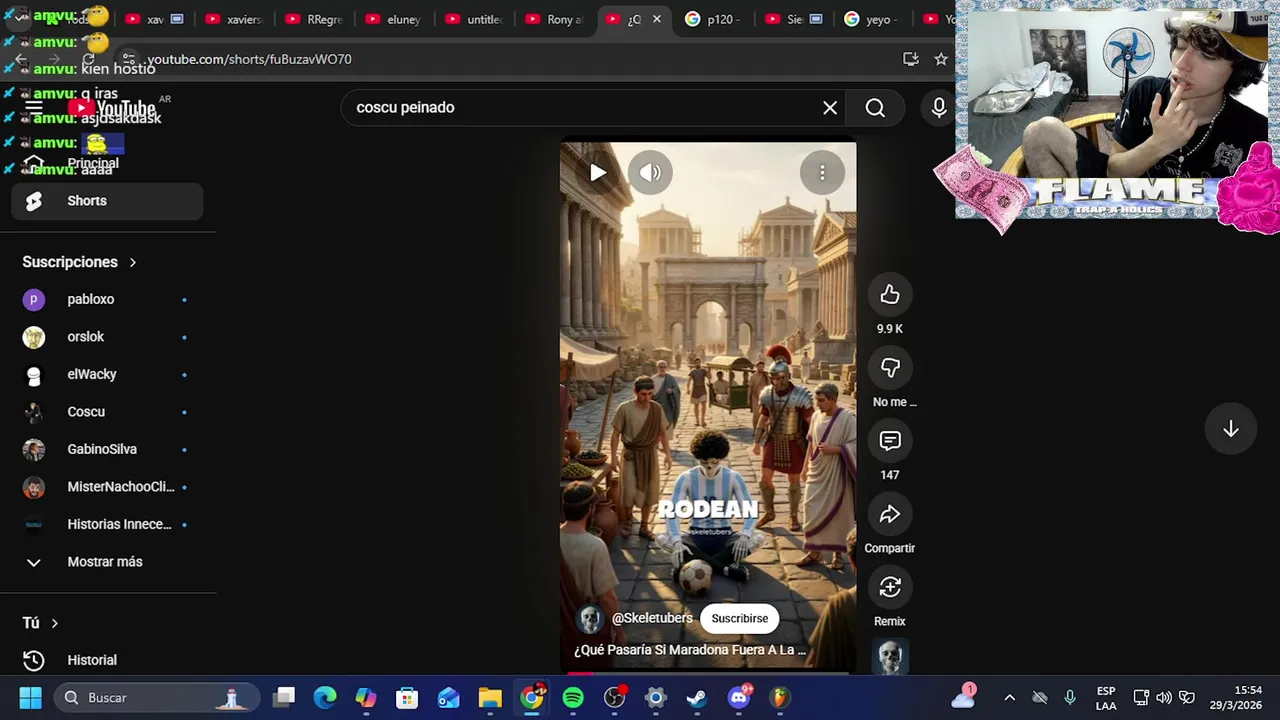The width and height of the screenshot is (1280, 720).
Task: Open Steam from the taskbar
Action: (x=697, y=698)
